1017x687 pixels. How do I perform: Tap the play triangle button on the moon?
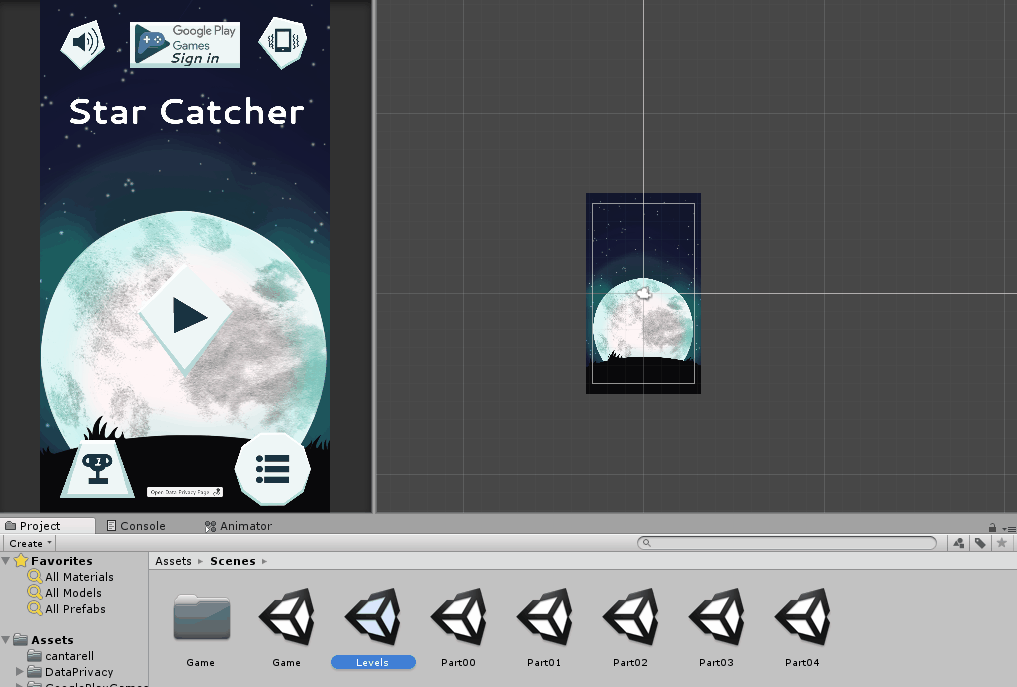coord(186,318)
